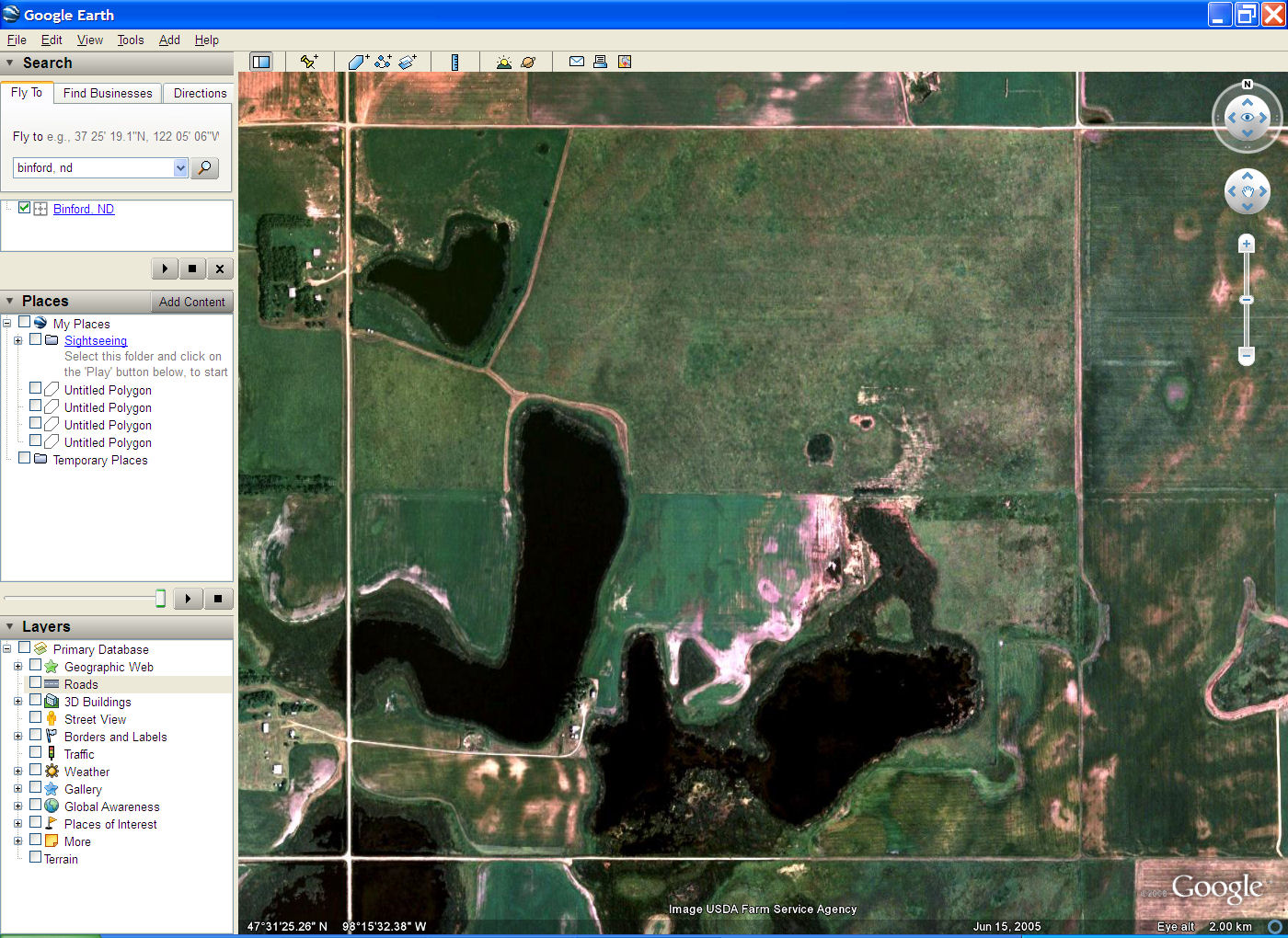Open the ruler measurement tool
Viewport: 1288px width, 938px height.
454,62
